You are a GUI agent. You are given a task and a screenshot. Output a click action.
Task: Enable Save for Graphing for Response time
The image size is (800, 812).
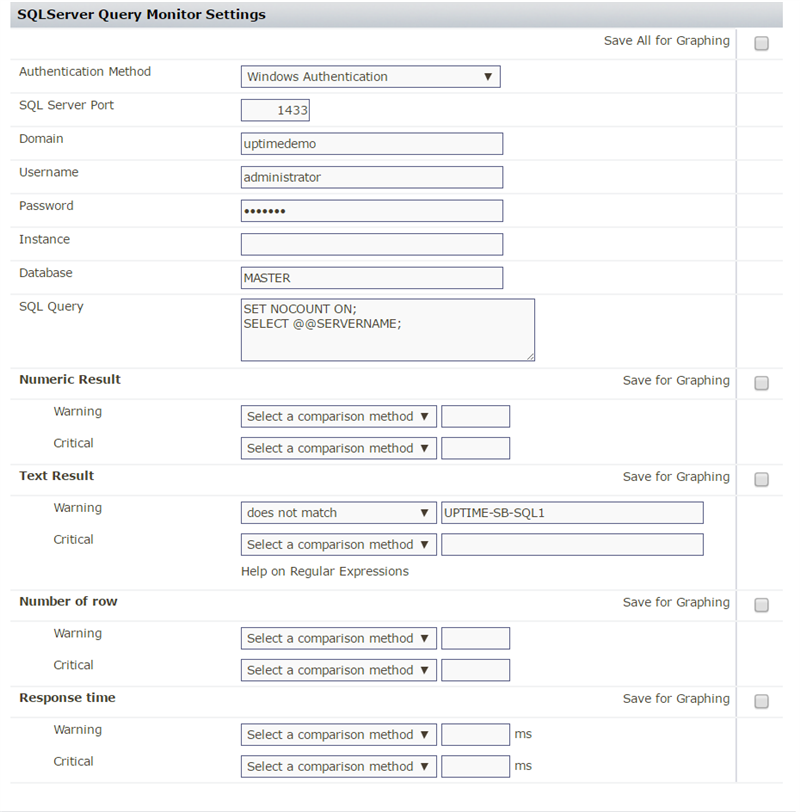coord(761,701)
